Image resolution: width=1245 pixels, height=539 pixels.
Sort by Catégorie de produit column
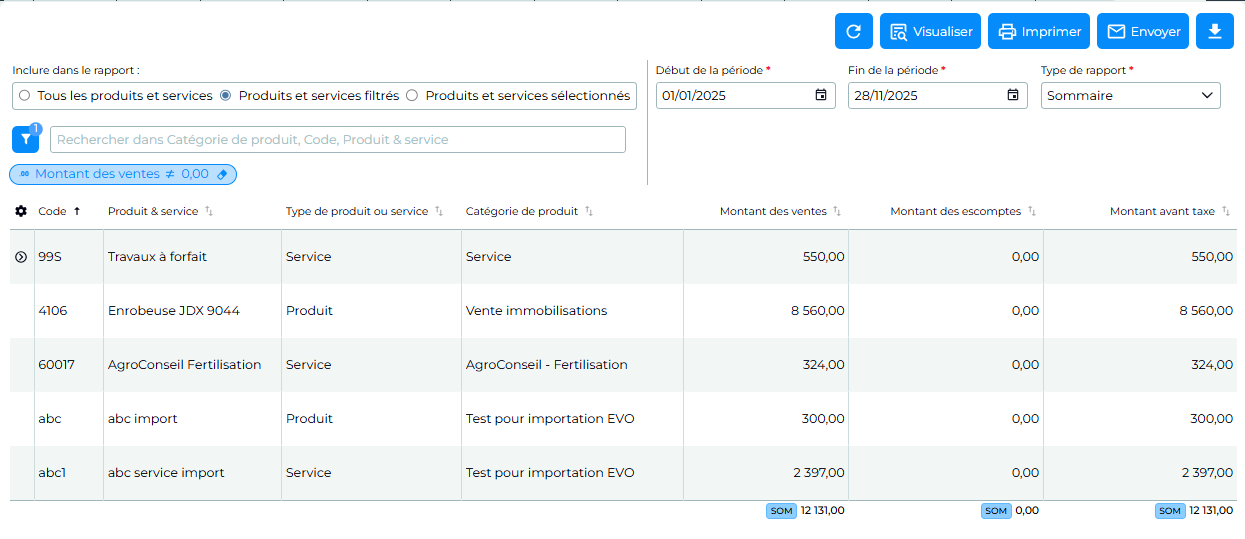tap(589, 211)
